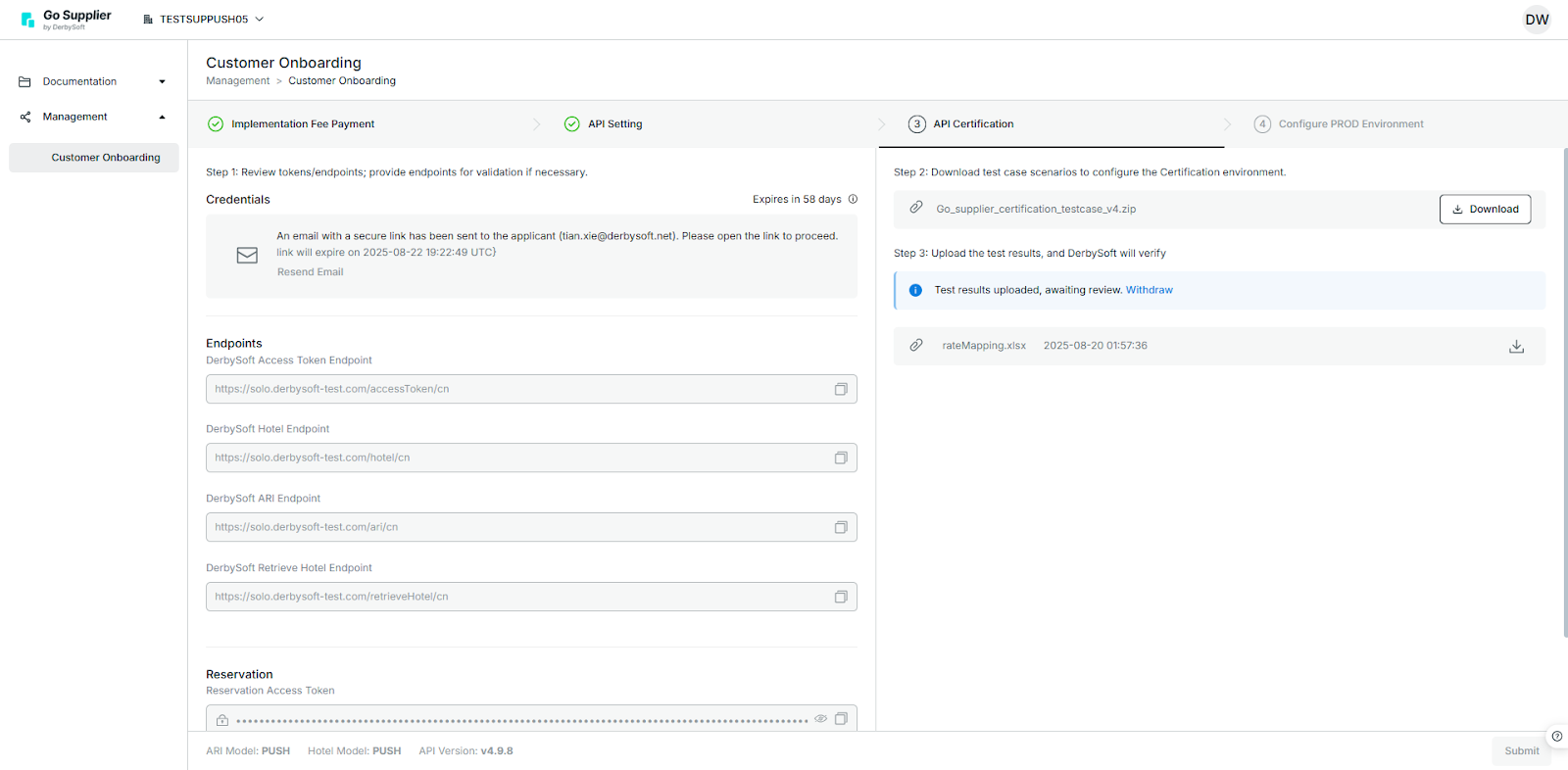Viewport: 1568px width, 770px height.
Task: Open the DW user avatar menu
Action: click(1537, 20)
